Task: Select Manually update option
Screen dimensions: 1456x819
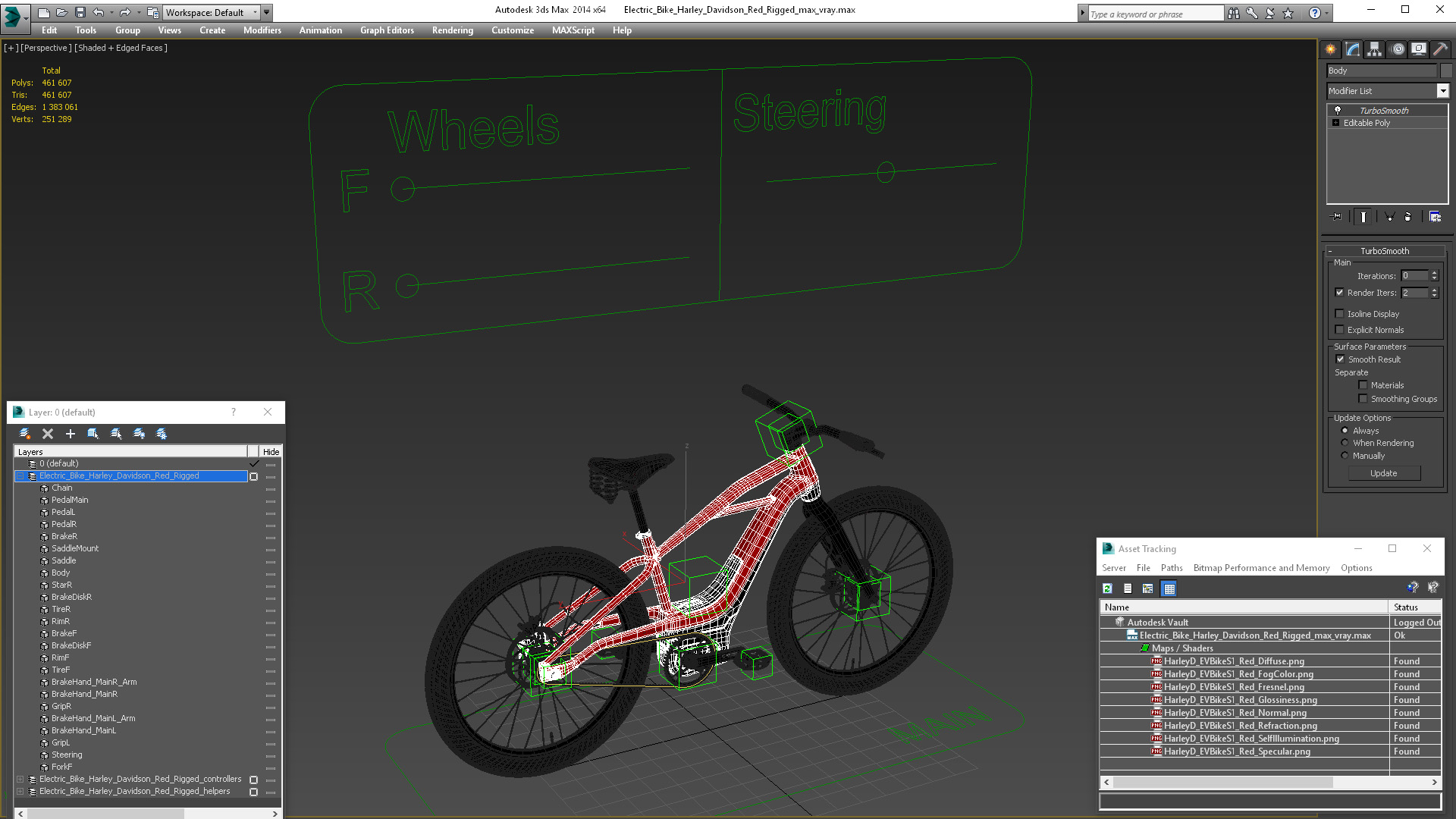Action: pyautogui.click(x=1345, y=456)
